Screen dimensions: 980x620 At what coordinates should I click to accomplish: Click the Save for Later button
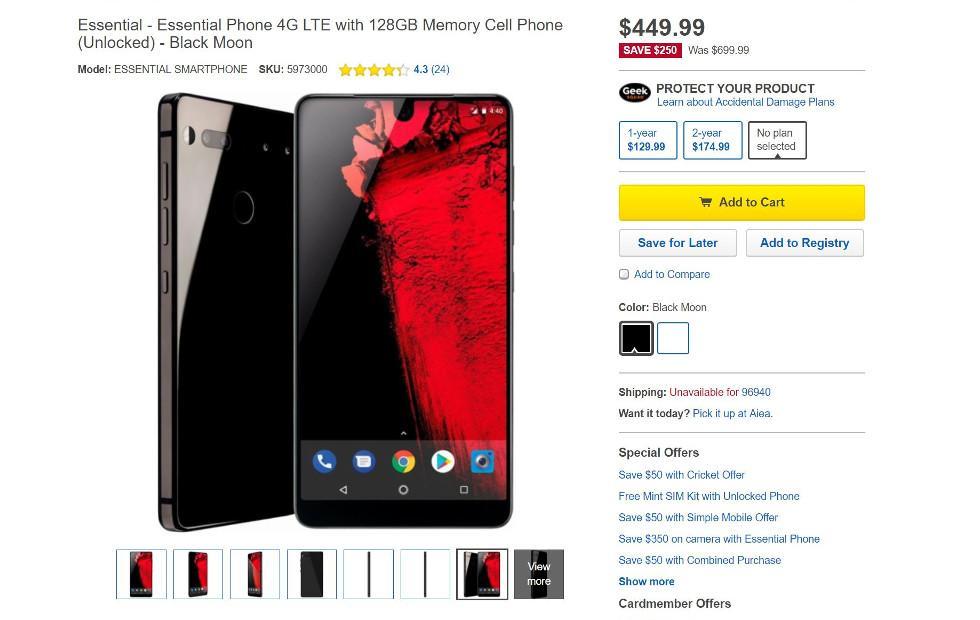coord(678,243)
